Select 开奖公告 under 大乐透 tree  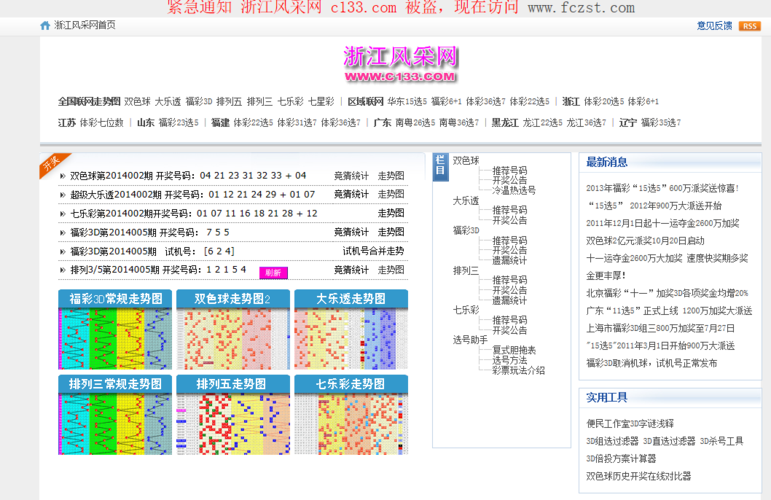pos(509,220)
